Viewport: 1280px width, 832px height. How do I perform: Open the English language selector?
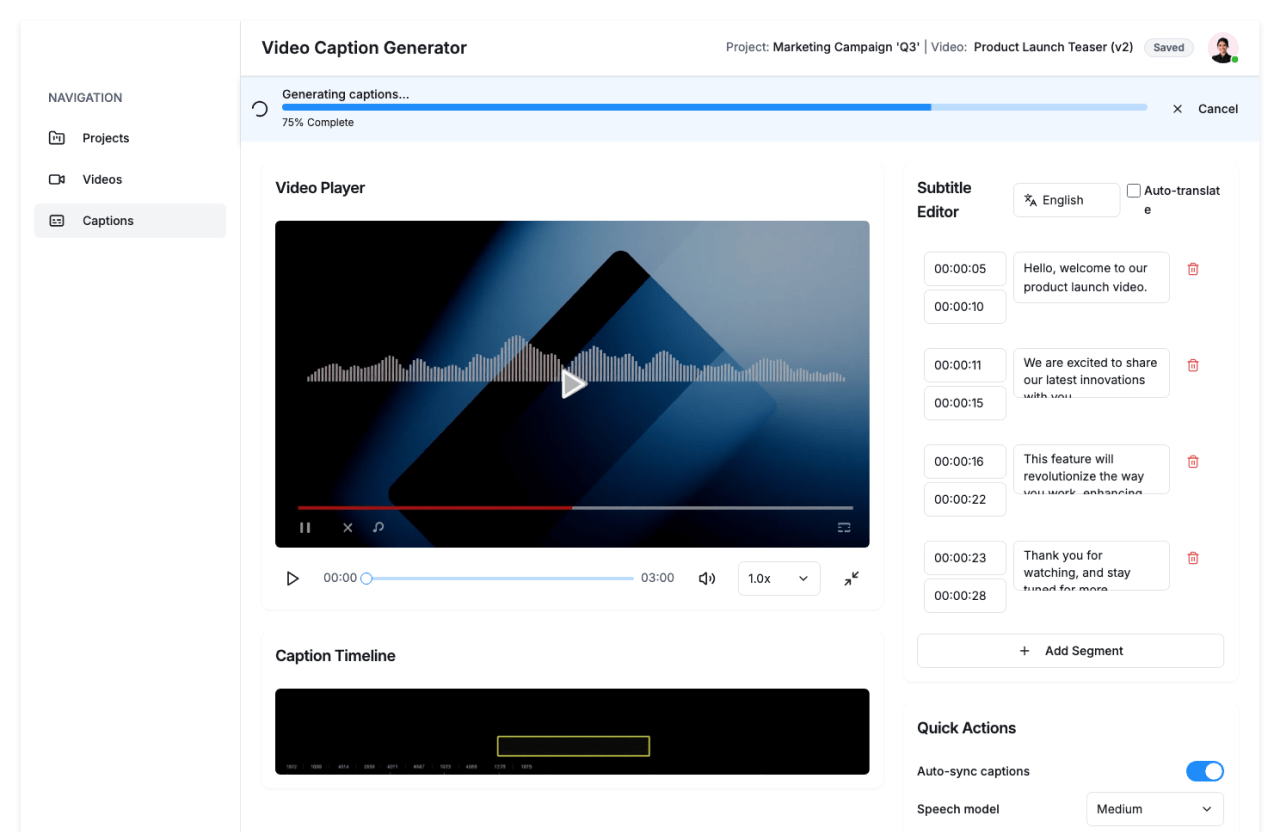[1066, 200]
